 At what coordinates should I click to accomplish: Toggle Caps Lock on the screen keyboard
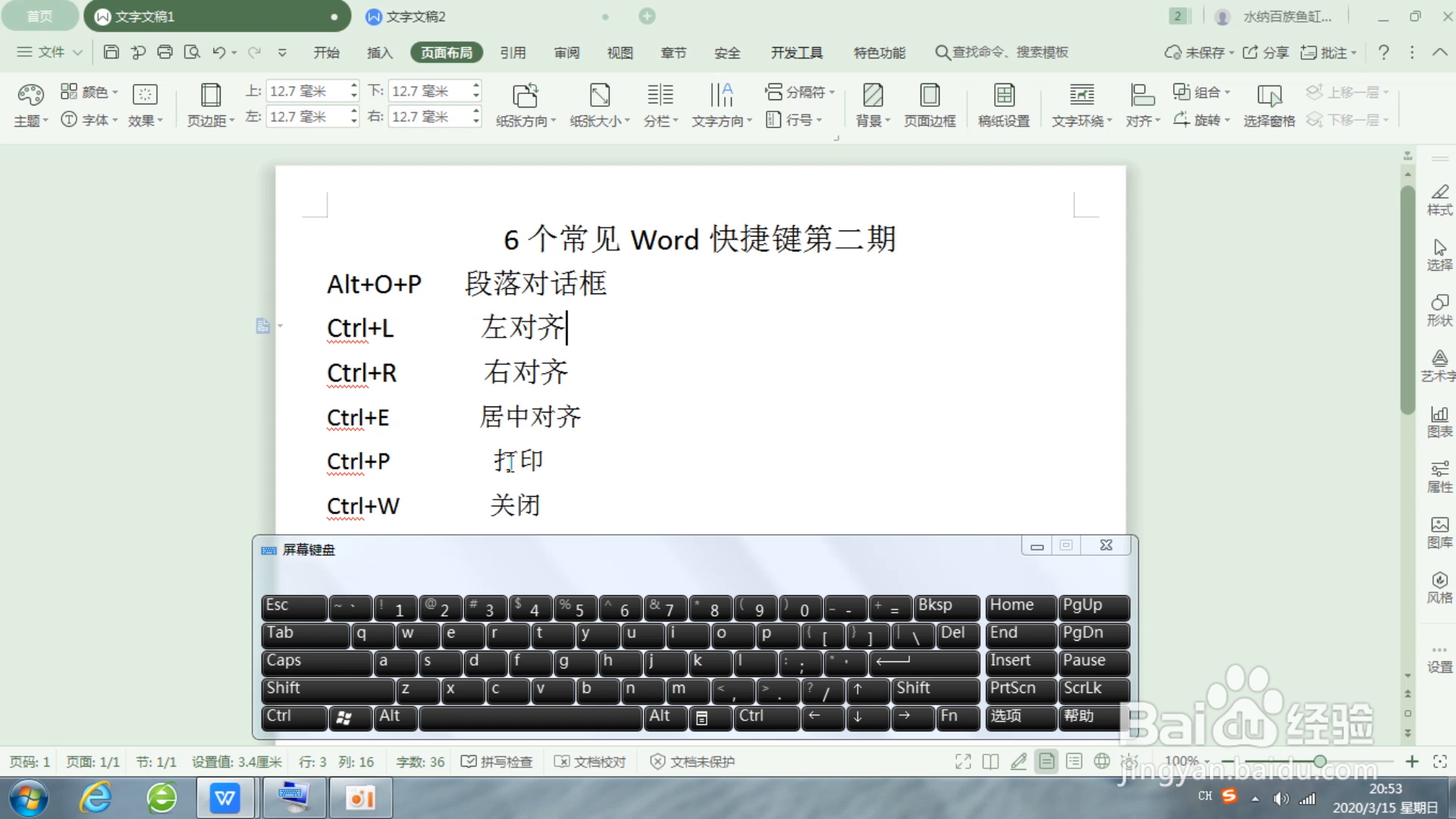point(316,662)
